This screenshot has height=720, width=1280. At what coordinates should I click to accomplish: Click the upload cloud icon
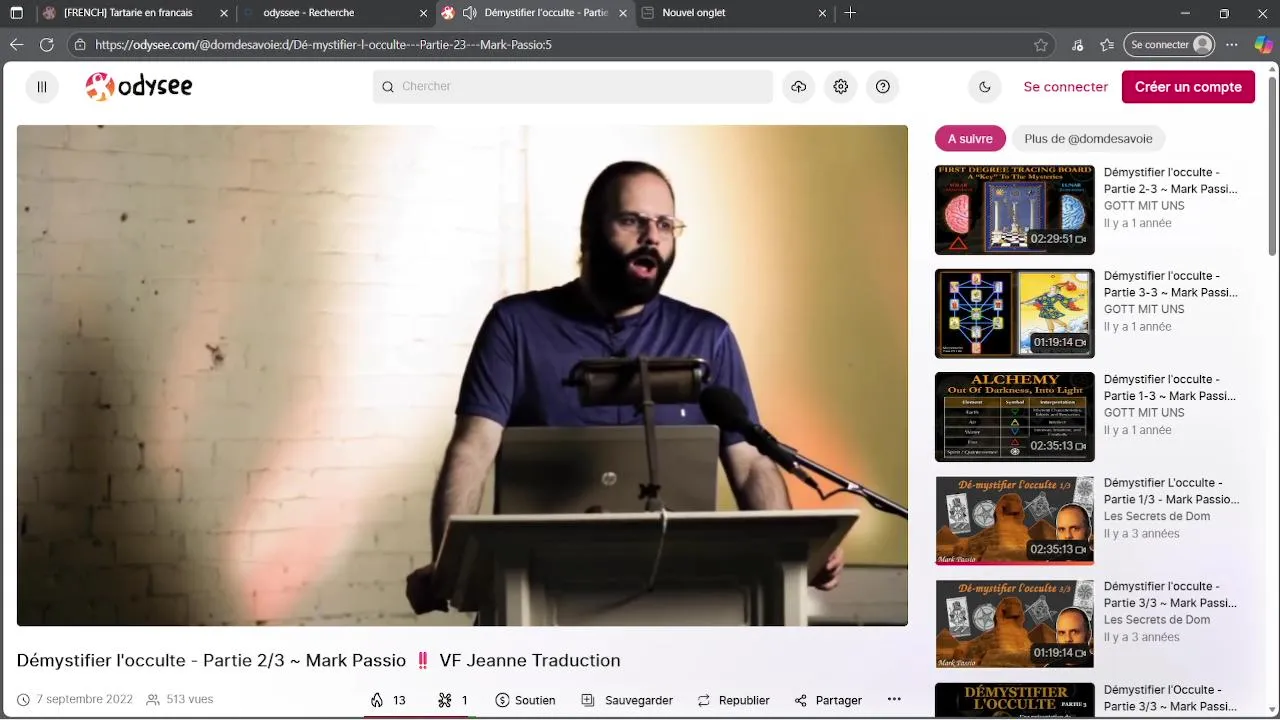pos(798,87)
